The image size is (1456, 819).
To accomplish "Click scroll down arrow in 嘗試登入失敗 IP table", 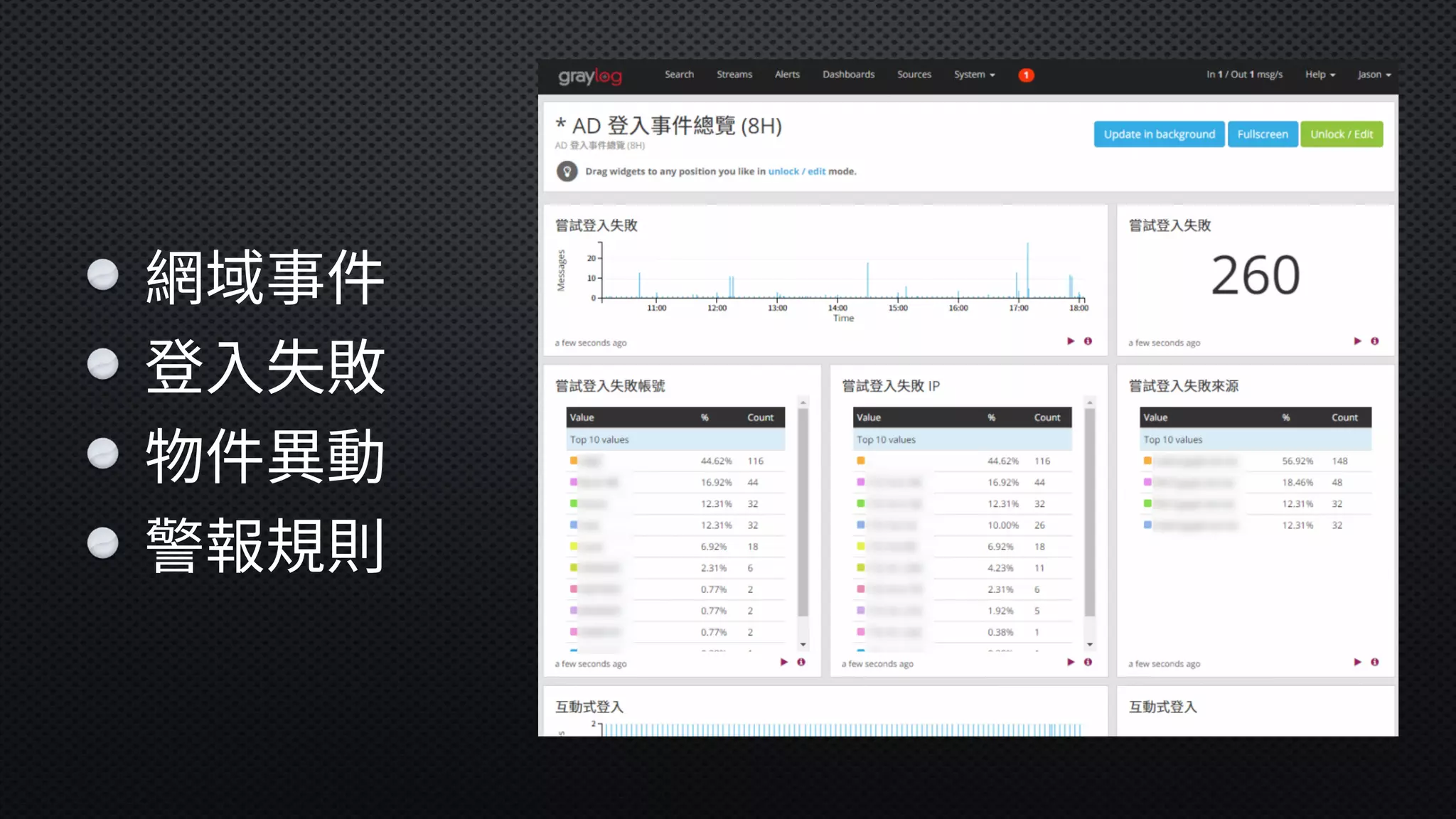I will coord(1090,645).
